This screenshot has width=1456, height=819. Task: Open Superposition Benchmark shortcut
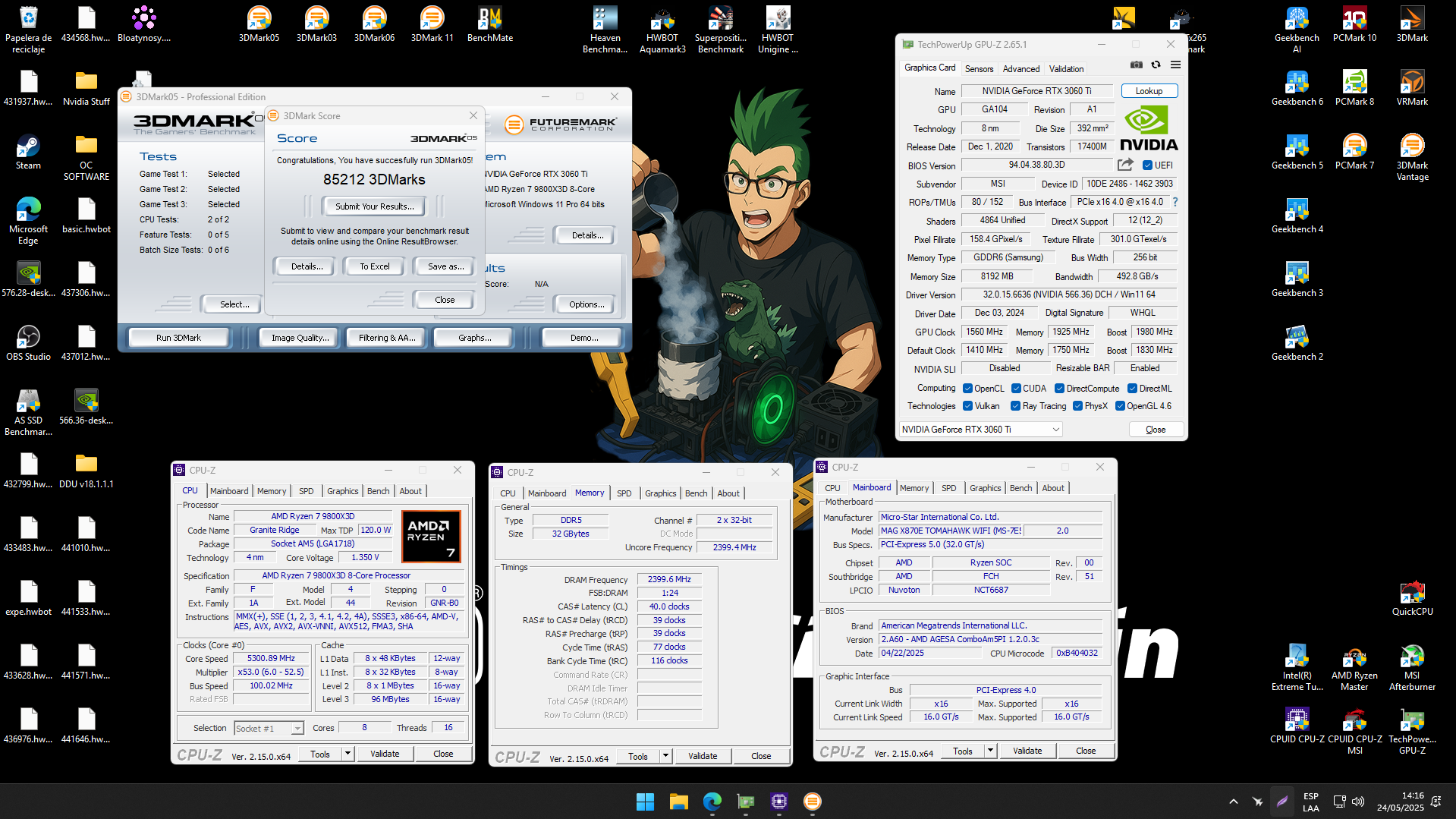720,30
